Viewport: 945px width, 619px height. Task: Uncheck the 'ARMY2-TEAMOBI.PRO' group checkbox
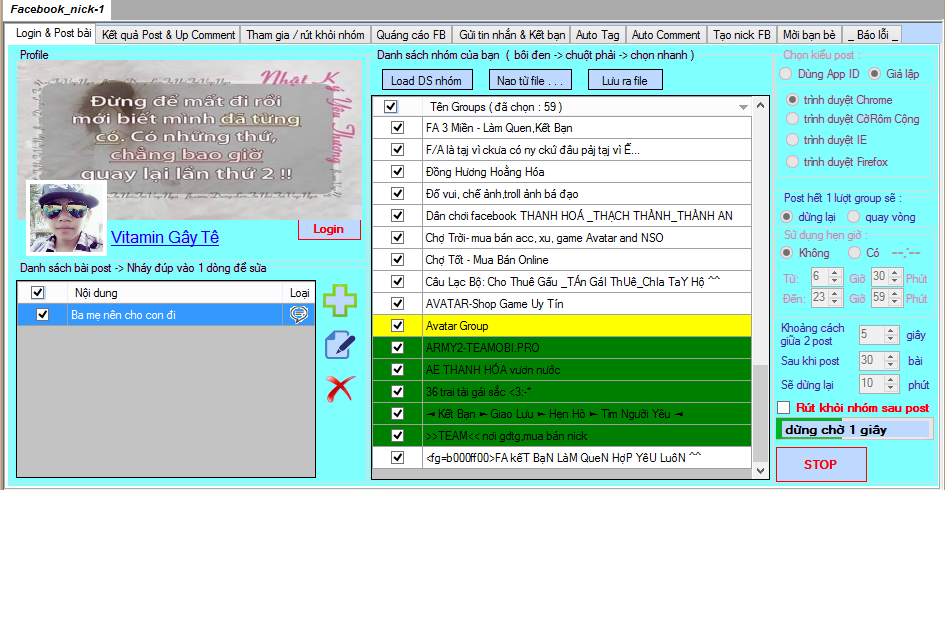397,348
